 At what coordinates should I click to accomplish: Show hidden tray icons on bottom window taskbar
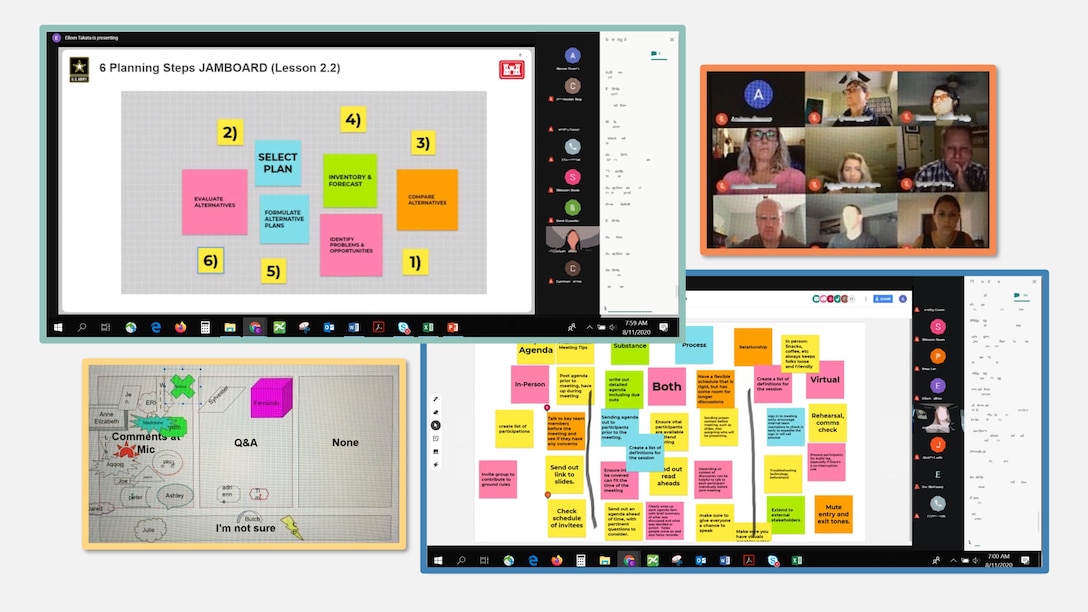click(x=953, y=560)
